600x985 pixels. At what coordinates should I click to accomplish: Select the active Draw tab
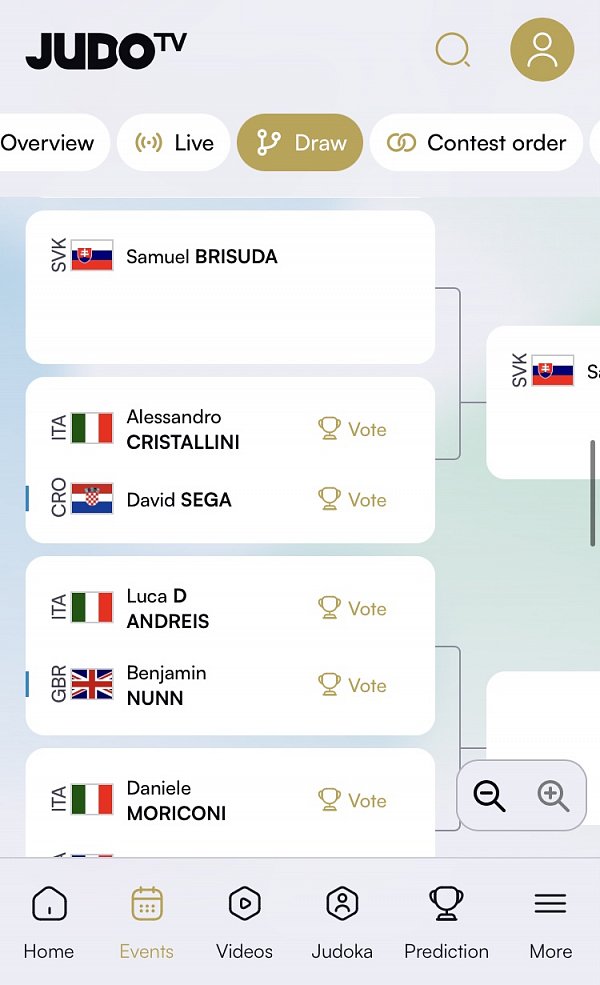(x=300, y=143)
